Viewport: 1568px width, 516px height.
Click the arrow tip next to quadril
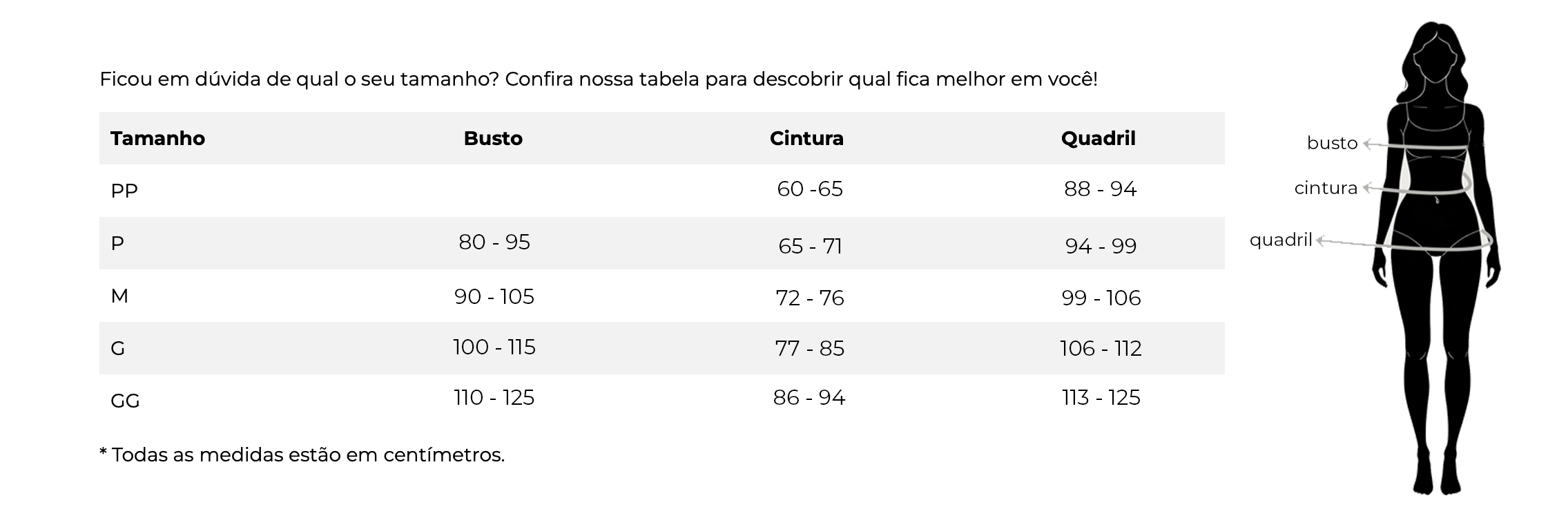tap(1319, 240)
